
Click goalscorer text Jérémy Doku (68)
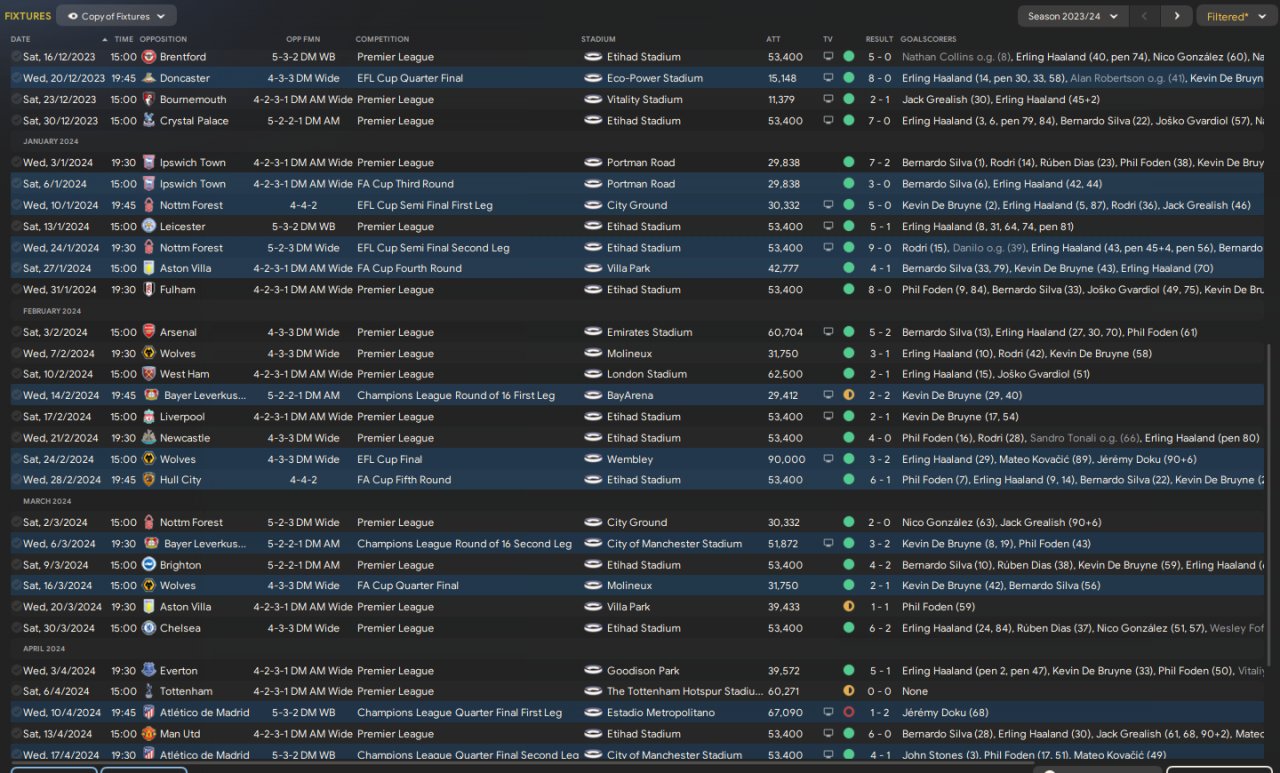945,713
